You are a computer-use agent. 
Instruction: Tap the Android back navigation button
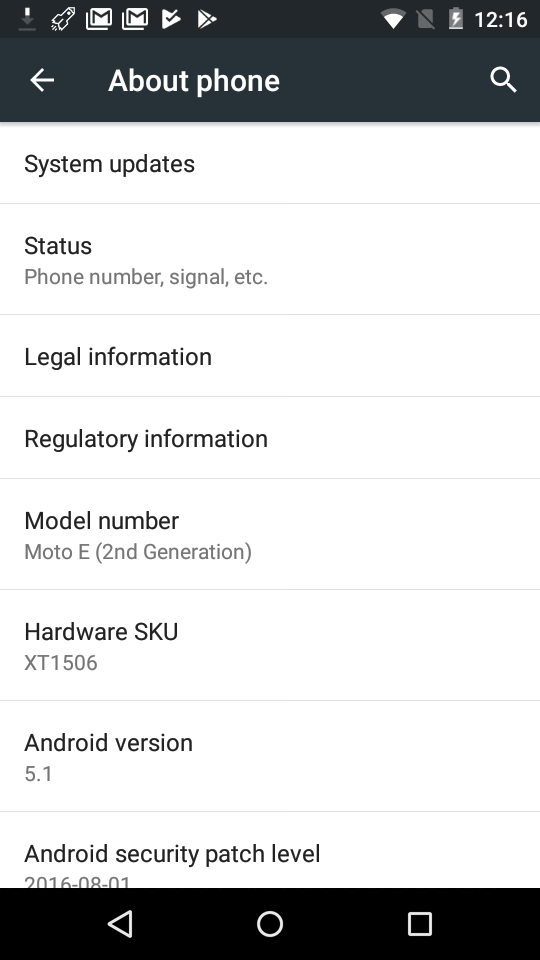tap(121, 923)
